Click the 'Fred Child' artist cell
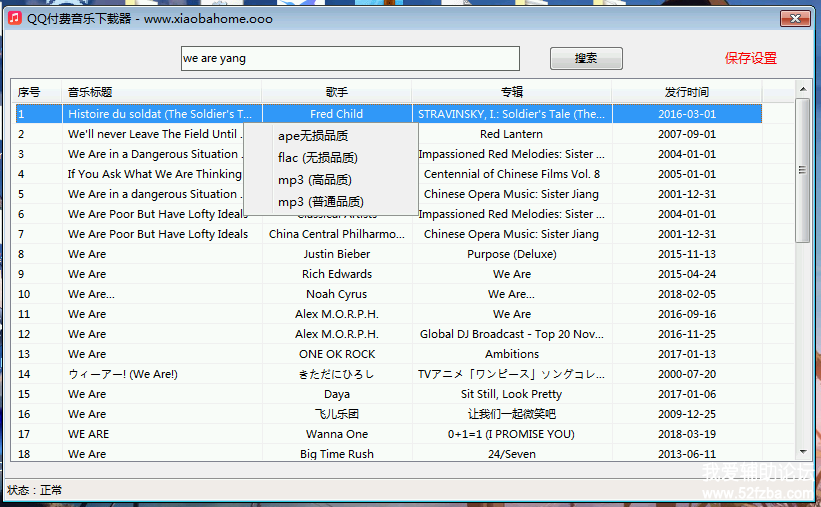821x507 pixels. [x=337, y=114]
